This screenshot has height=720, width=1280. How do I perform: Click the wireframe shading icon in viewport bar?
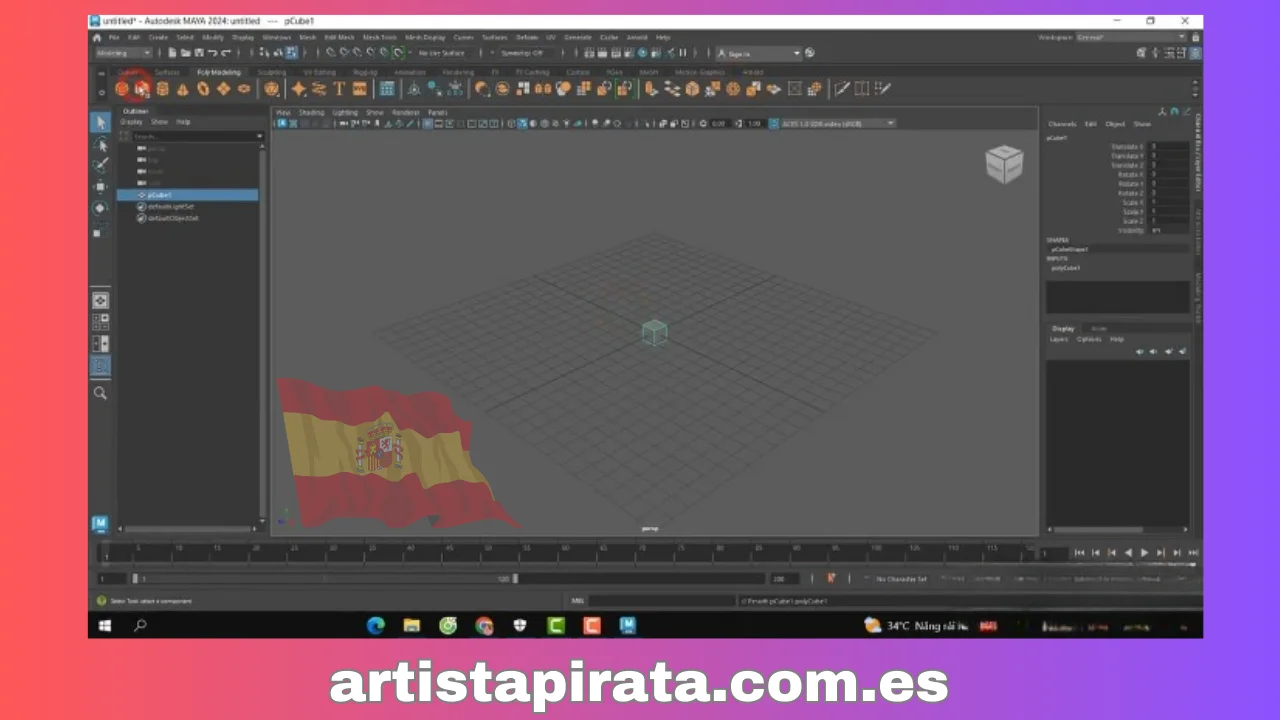point(427,123)
